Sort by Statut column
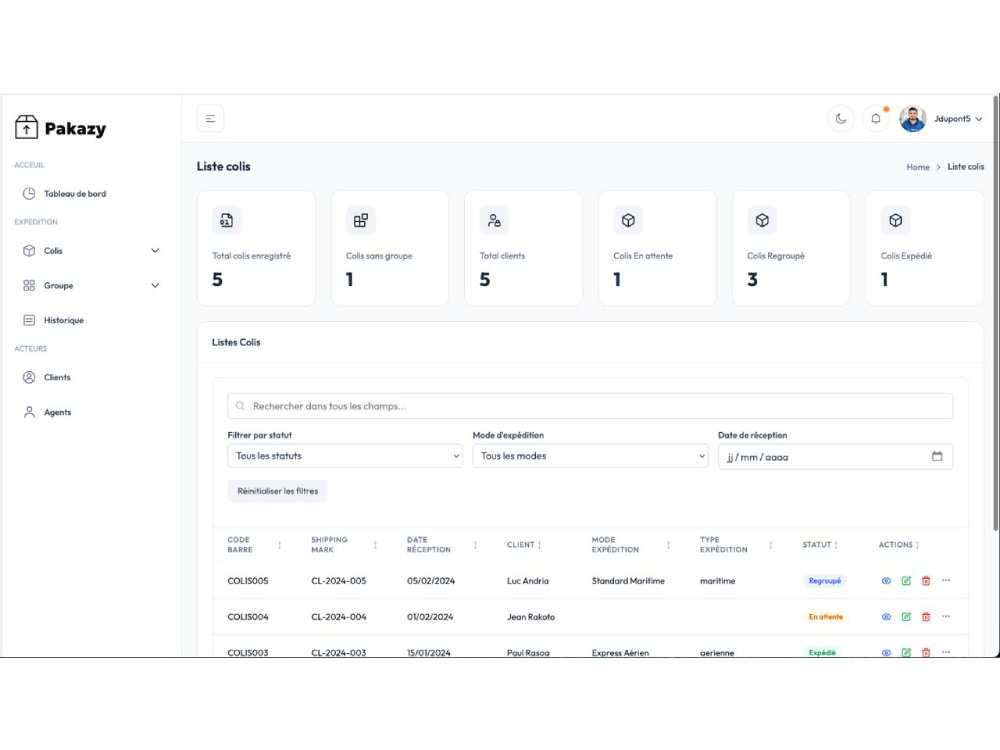 [x=835, y=545]
